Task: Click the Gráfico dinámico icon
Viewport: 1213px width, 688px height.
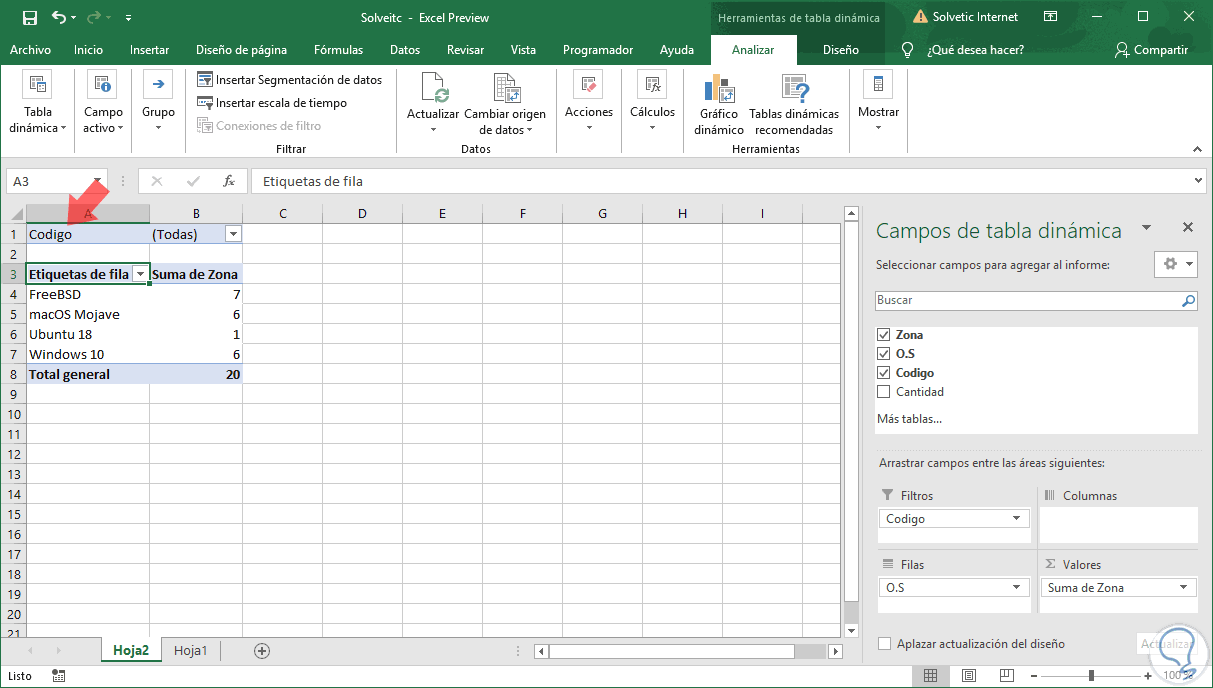Action: (x=719, y=90)
